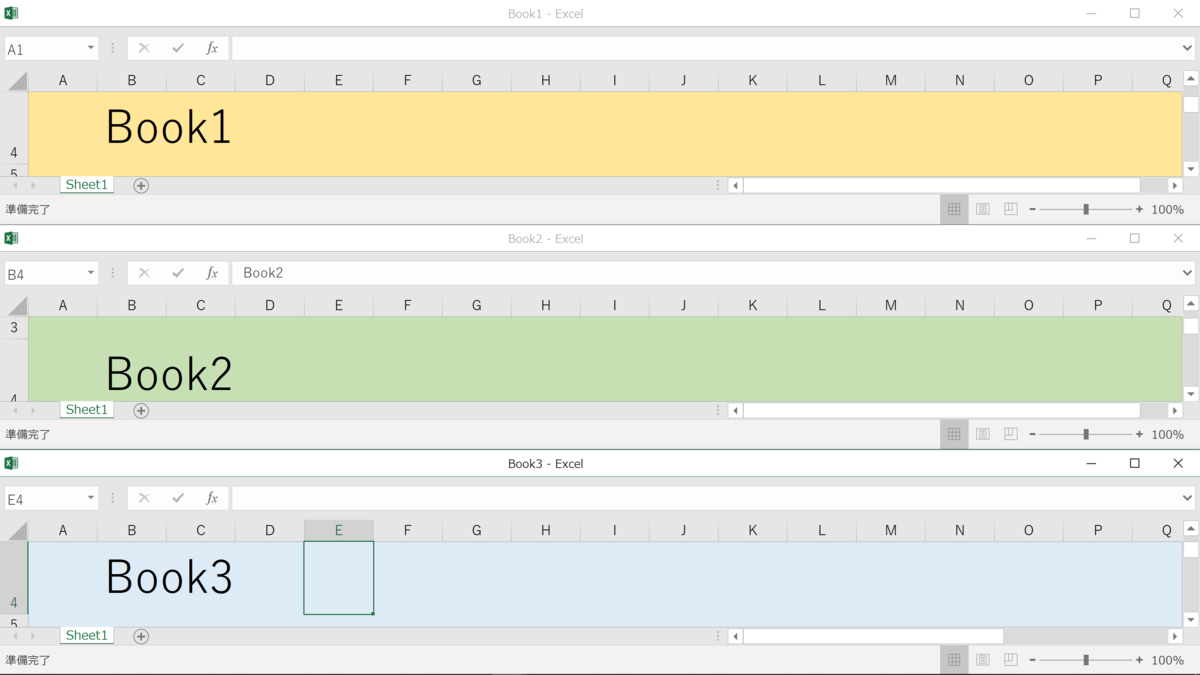Image resolution: width=1200 pixels, height=675 pixels.
Task: Click zoom in plus in Book2
Action: pyautogui.click(x=1139, y=434)
